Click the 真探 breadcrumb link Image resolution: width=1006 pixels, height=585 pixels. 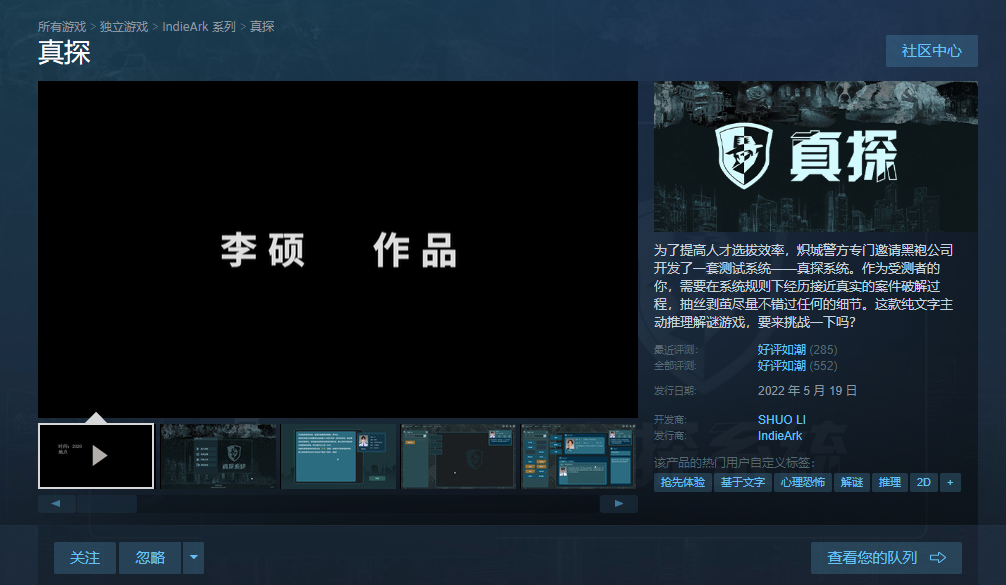point(262,26)
